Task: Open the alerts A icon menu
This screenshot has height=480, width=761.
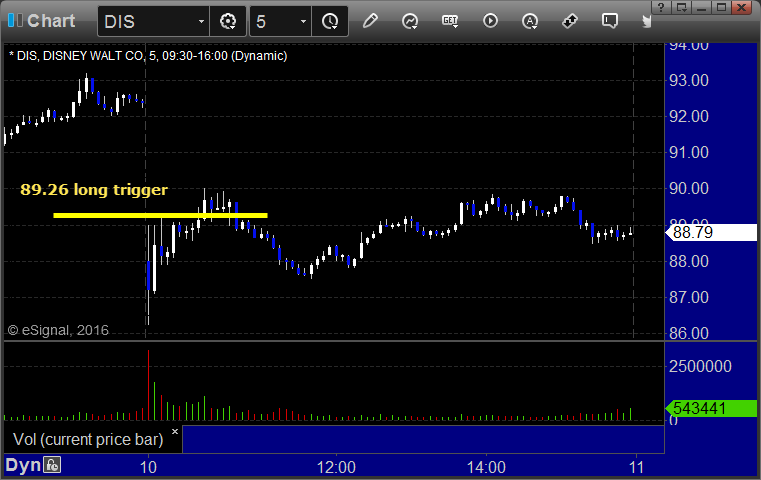Action: coord(530,21)
